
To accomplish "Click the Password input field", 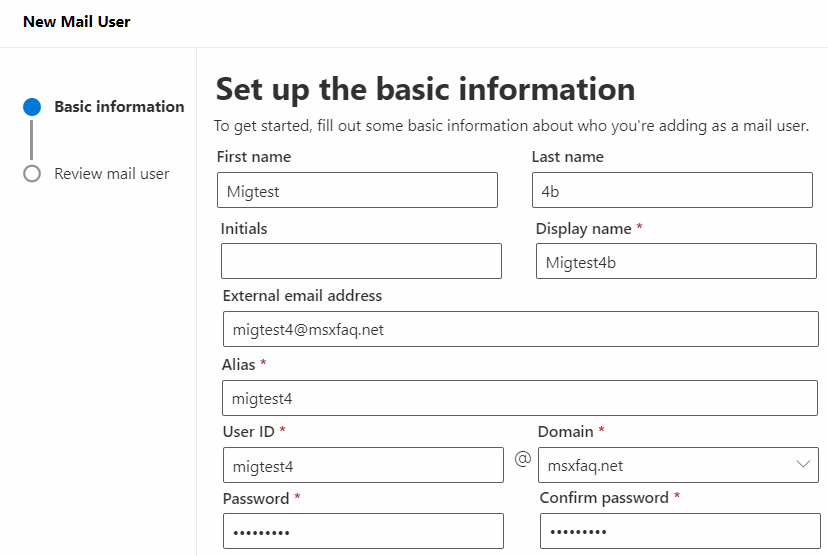I will pos(363,531).
